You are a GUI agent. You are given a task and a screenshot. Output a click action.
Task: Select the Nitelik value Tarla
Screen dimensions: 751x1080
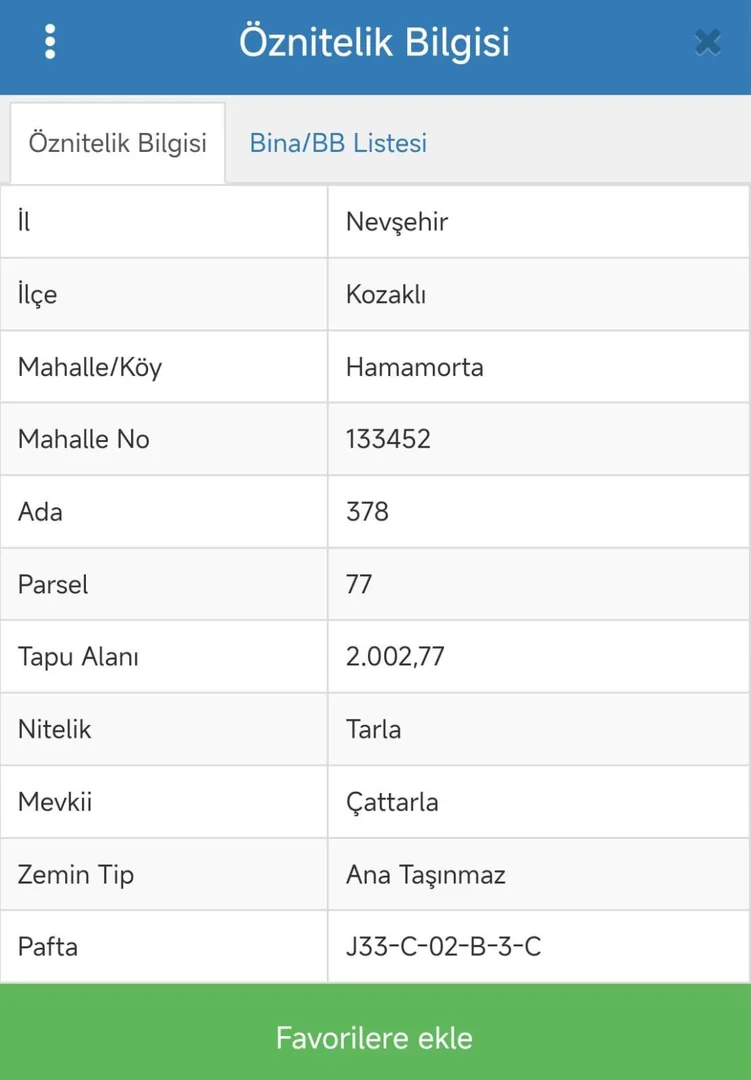click(373, 729)
